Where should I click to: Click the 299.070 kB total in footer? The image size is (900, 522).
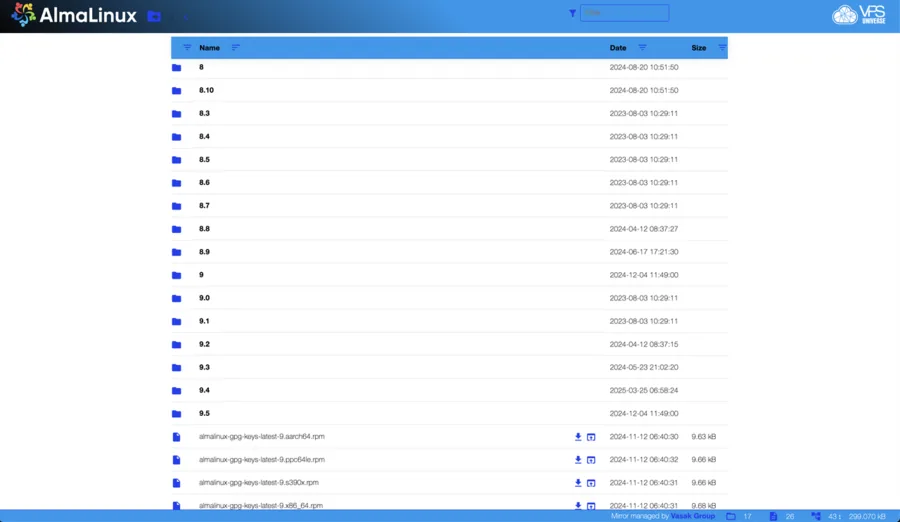tap(867, 516)
